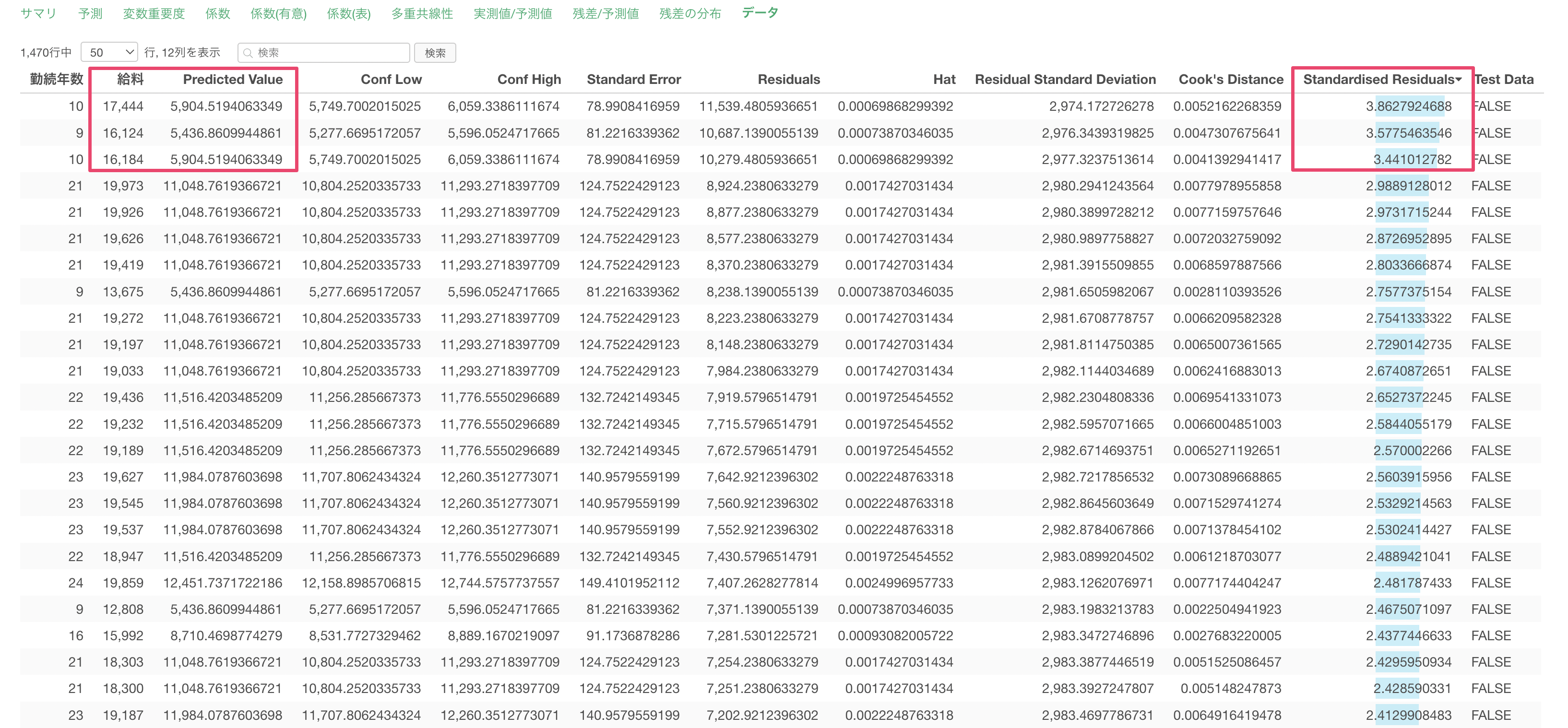Open the 係数(表) tab

point(349,13)
